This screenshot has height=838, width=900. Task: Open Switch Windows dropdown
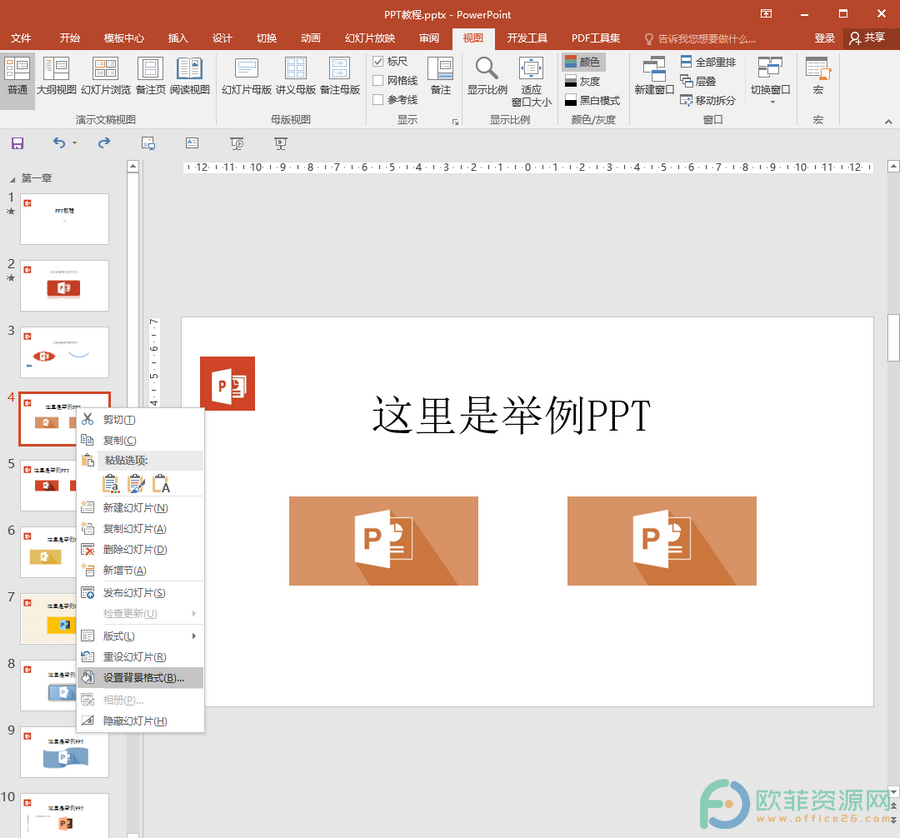[770, 80]
